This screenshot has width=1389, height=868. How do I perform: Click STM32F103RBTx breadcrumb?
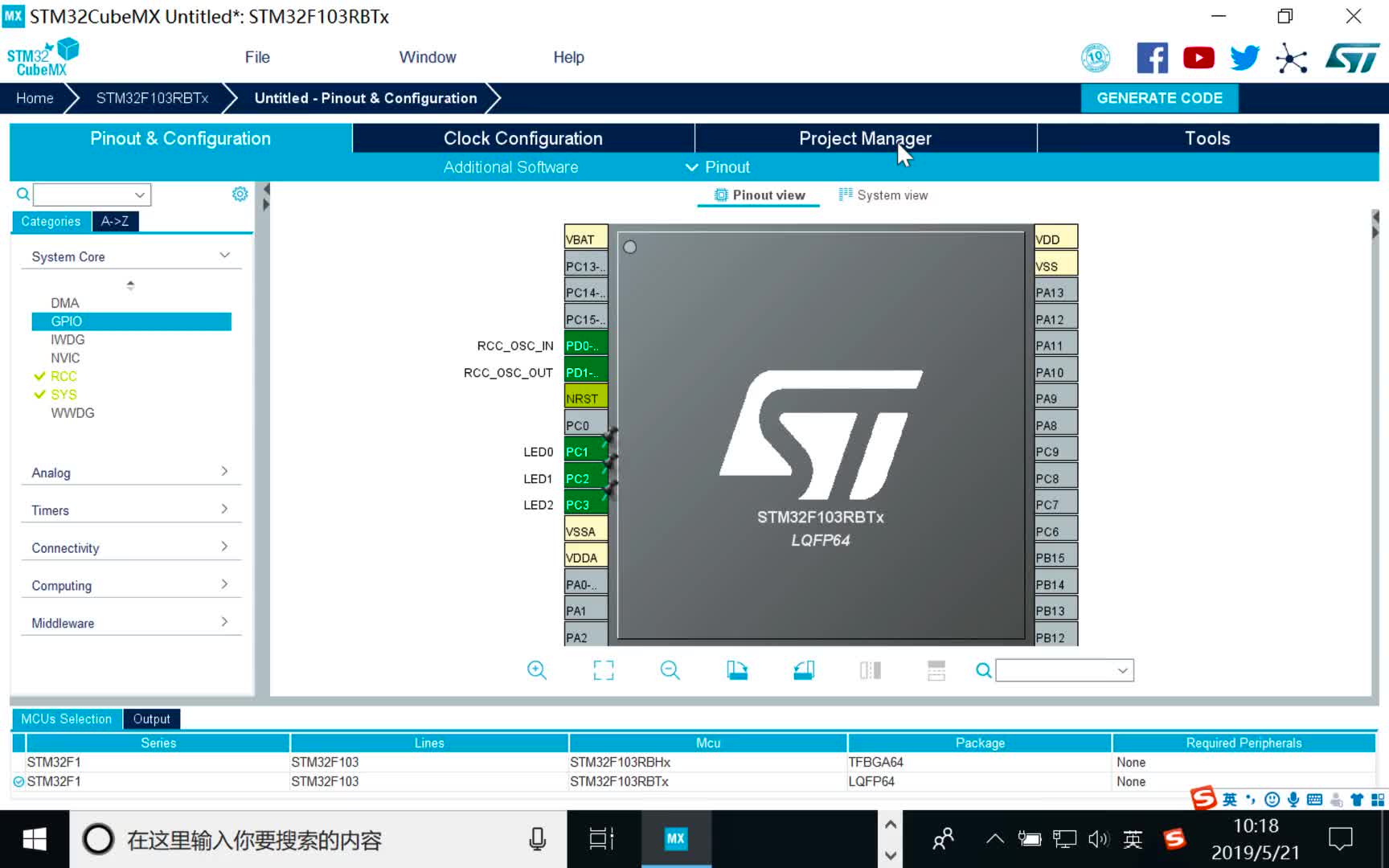(152, 98)
